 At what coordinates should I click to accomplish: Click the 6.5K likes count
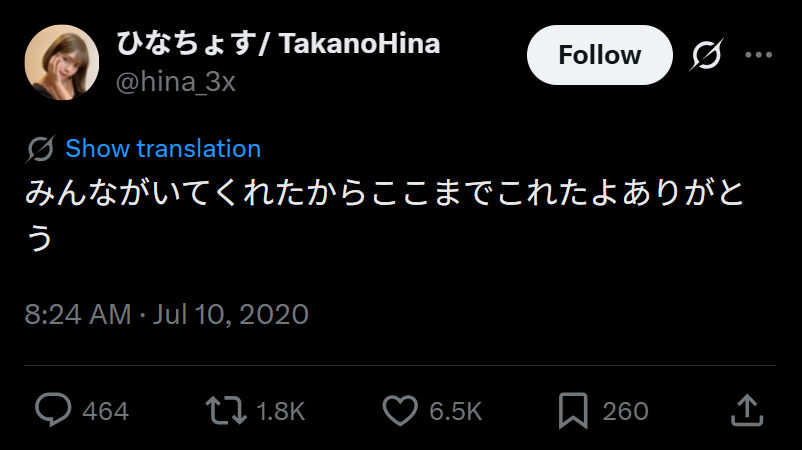tap(456, 411)
